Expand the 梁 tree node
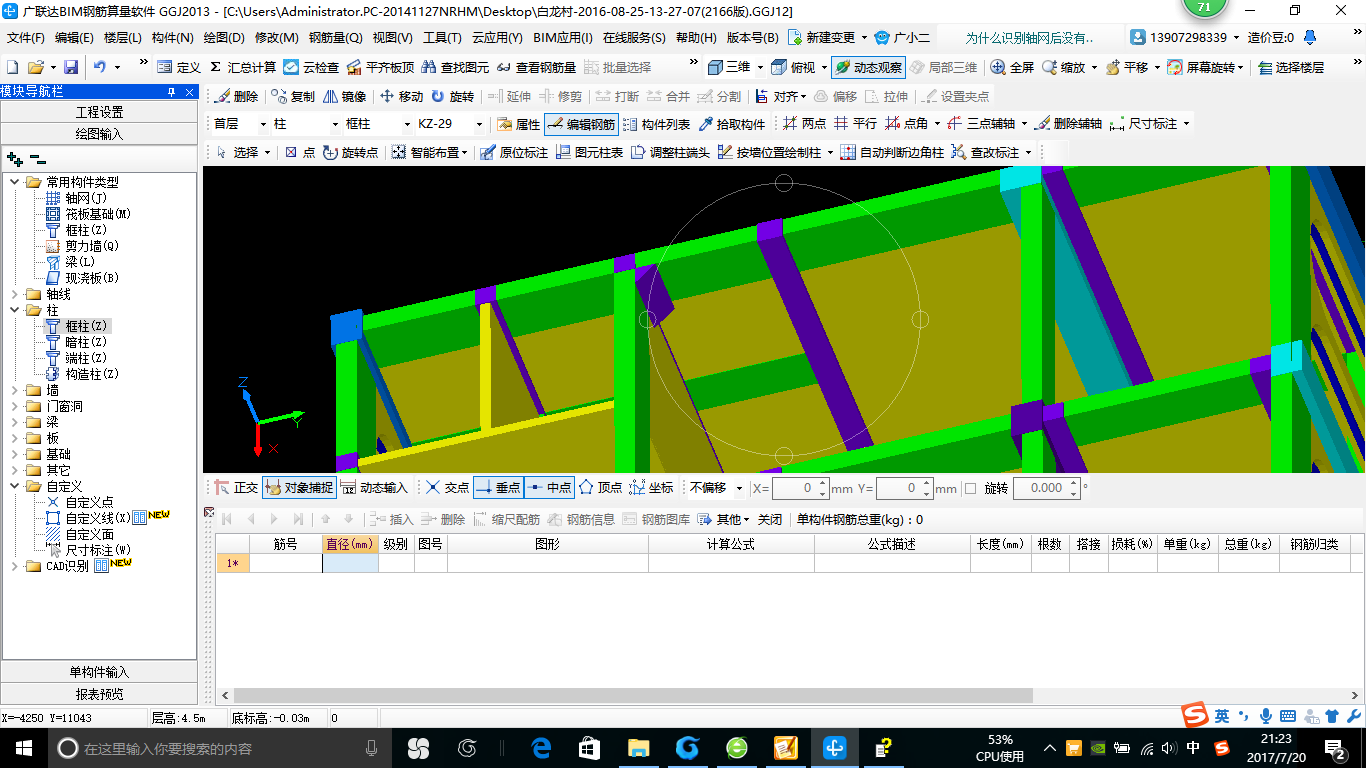The image size is (1366, 768). (15, 422)
